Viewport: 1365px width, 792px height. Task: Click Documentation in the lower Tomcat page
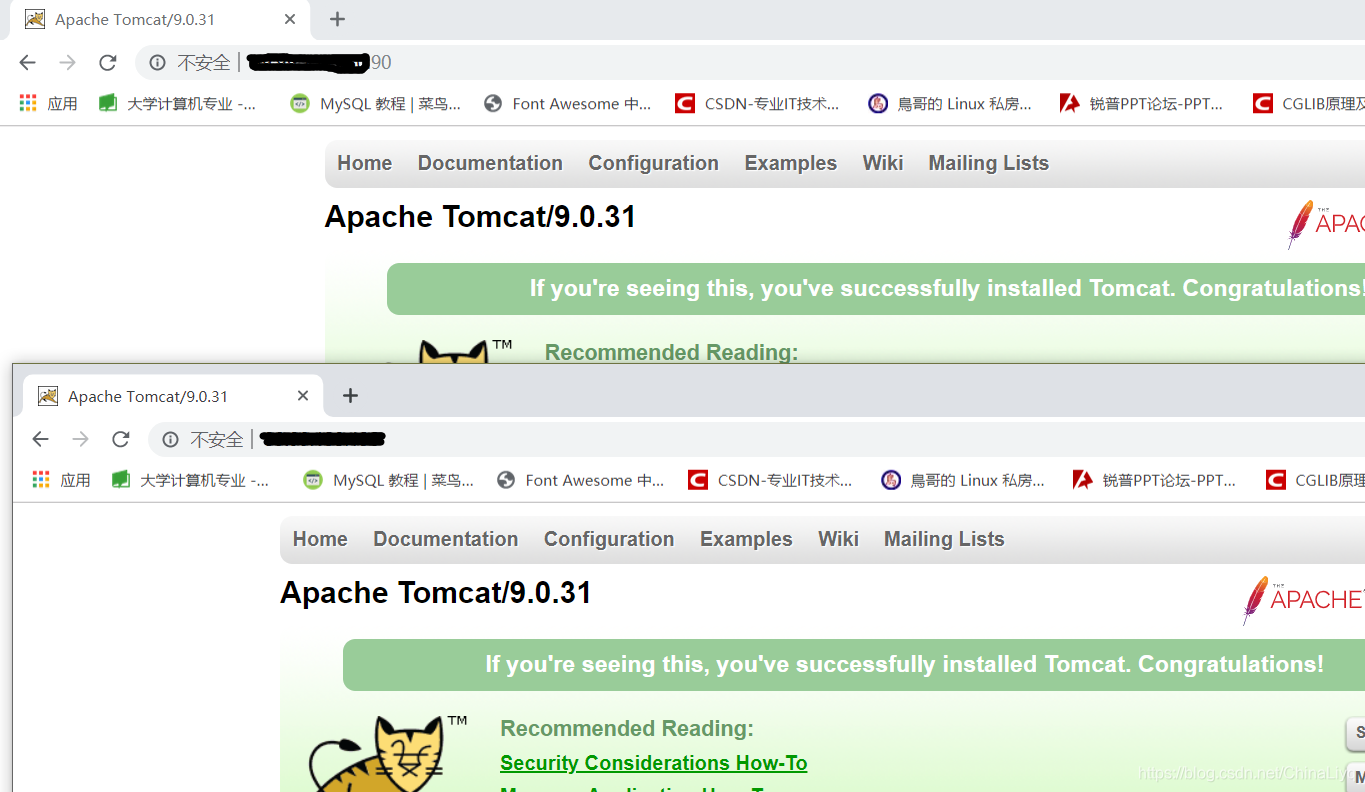point(446,539)
